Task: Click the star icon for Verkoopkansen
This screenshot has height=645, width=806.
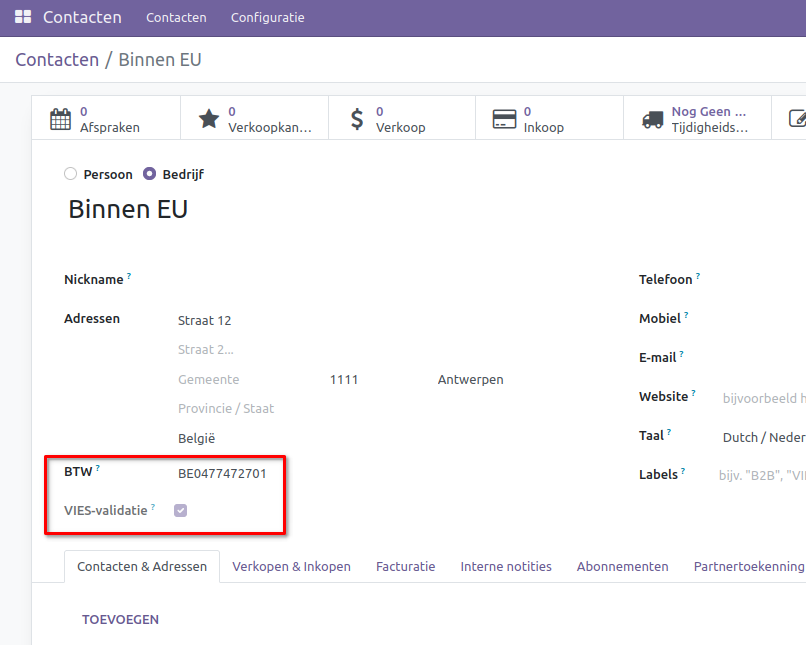Action: tap(208, 119)
